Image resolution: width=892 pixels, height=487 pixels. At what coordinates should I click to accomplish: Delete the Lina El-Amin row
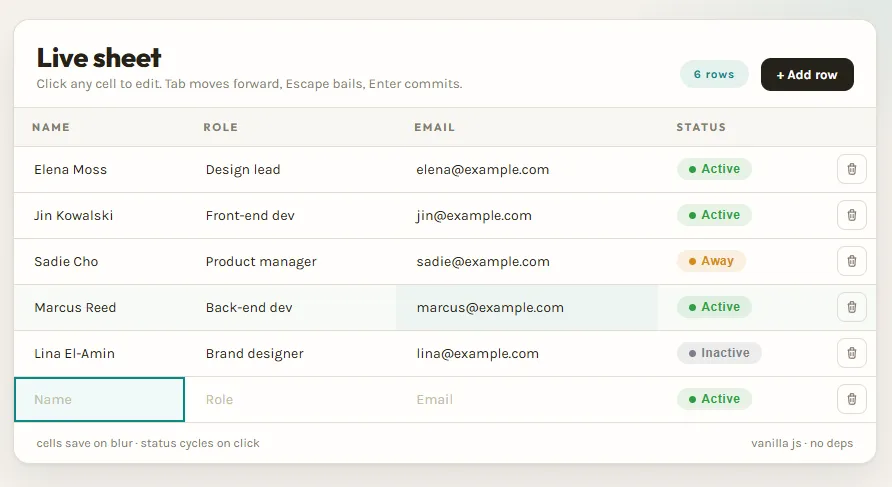852,353
